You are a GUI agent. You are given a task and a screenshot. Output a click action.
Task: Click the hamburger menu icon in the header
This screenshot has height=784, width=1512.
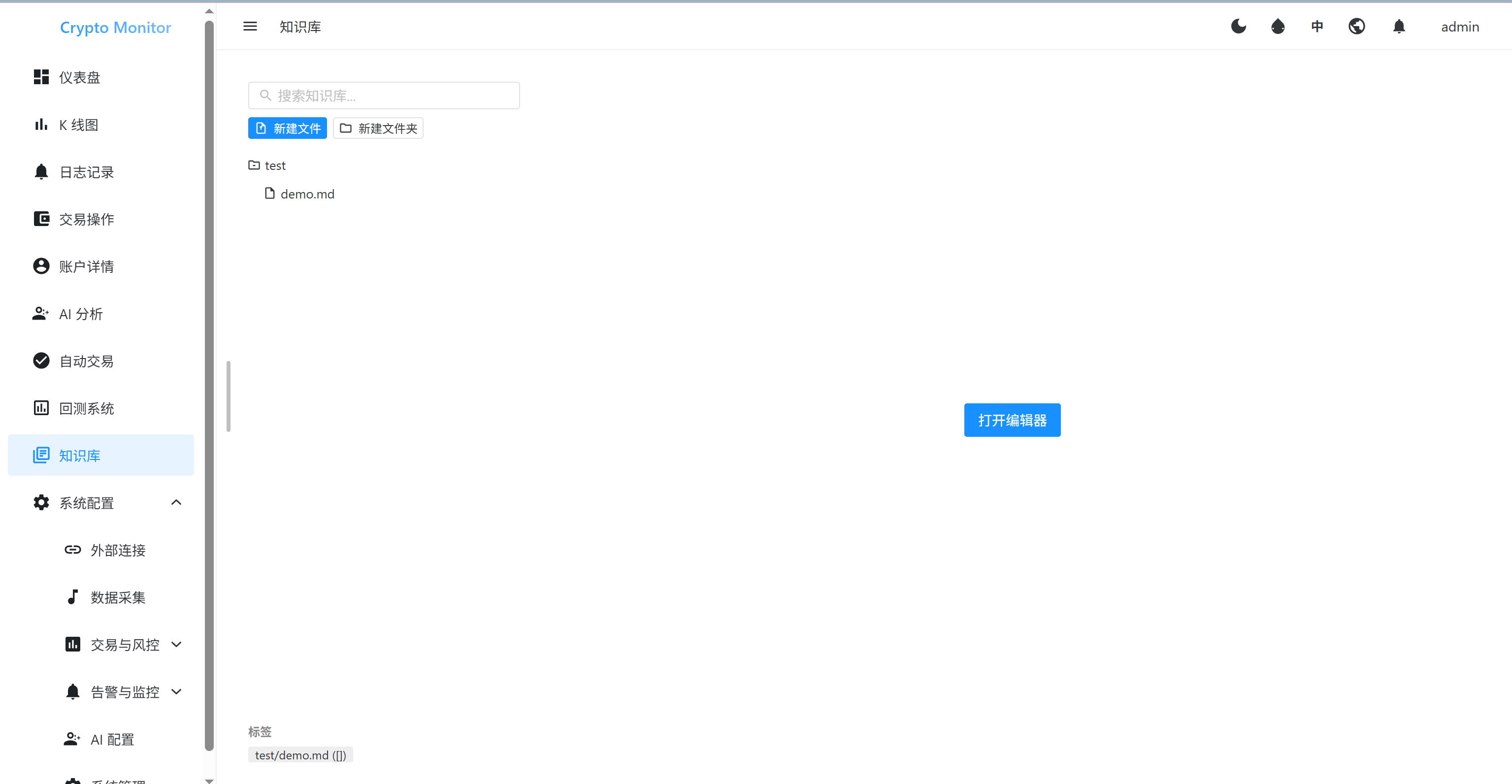click(x=250, y=27)
